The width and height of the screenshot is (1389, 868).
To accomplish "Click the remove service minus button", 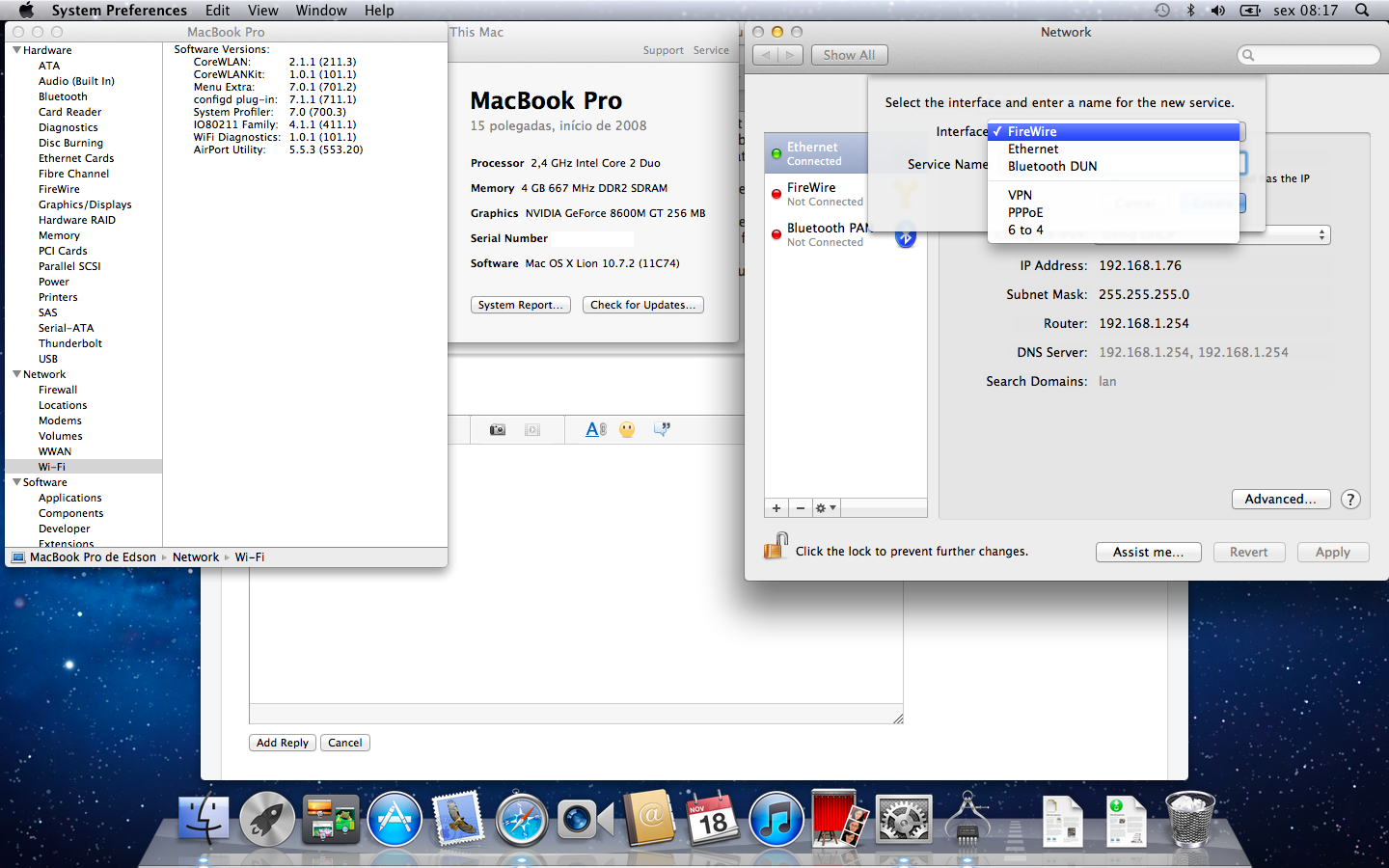I will pos(801,508).
